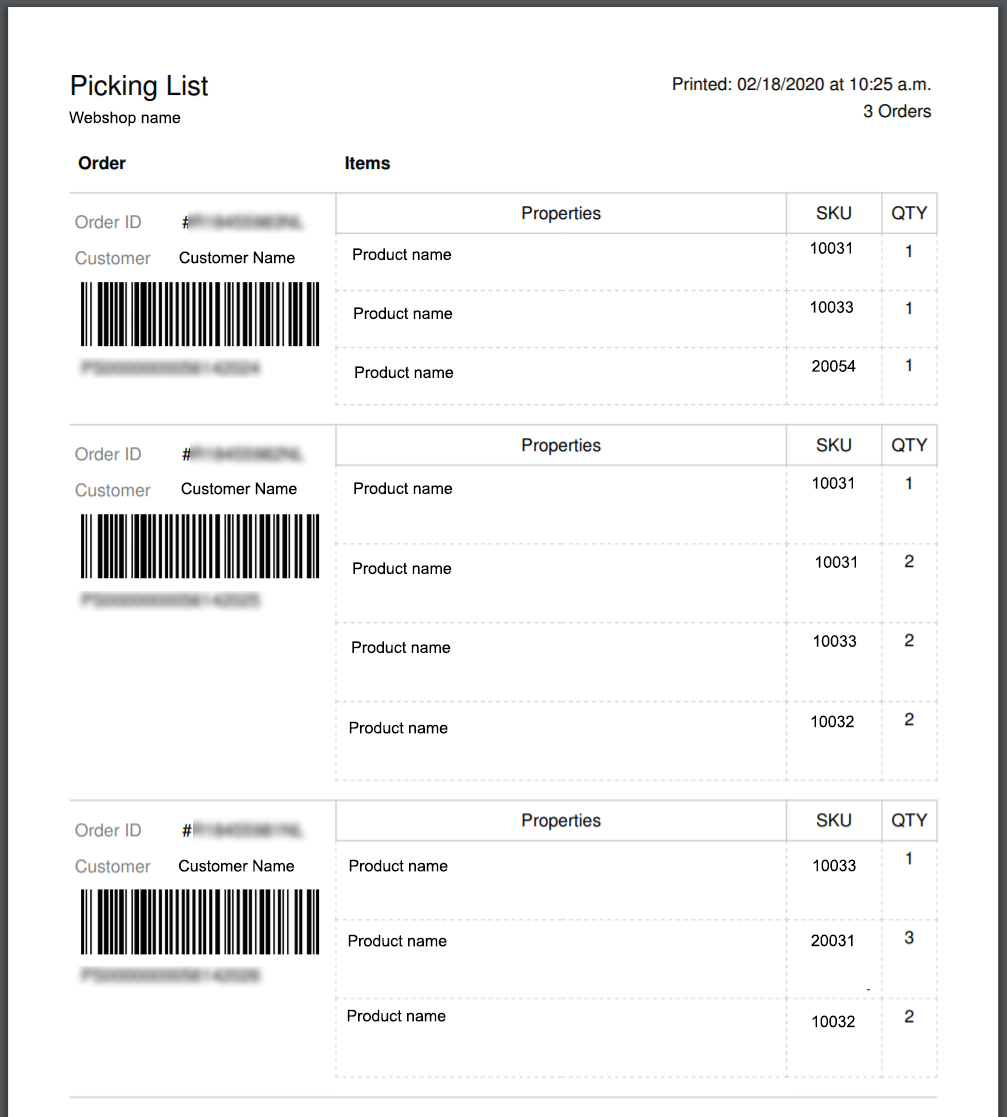Click the QTY header in third order
The width and height of the screenshot is (1007, 1117).
point(909,821)
